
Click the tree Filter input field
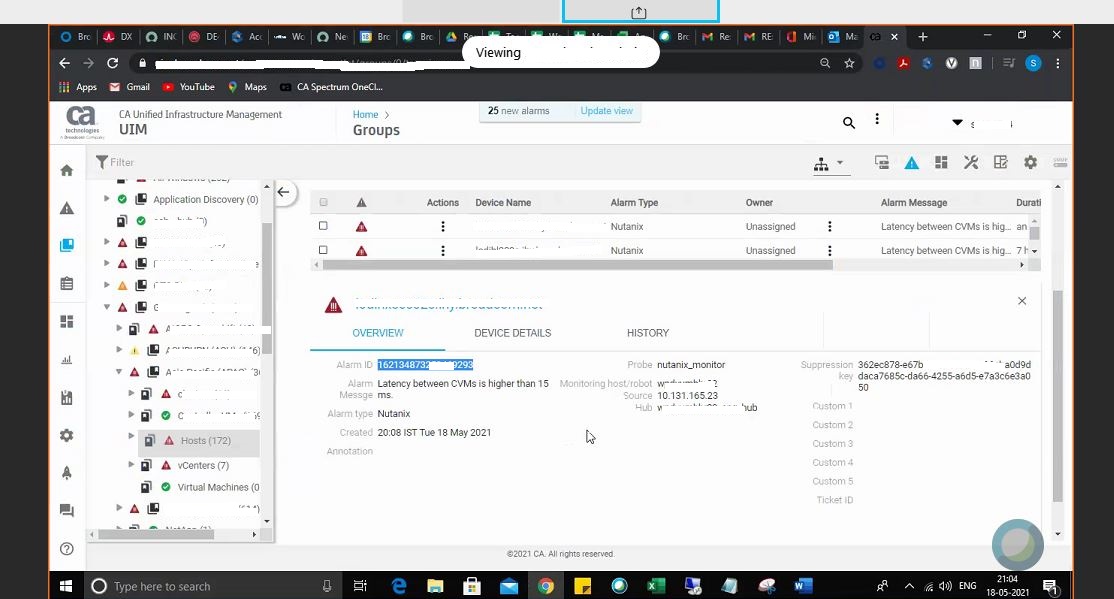178,163
